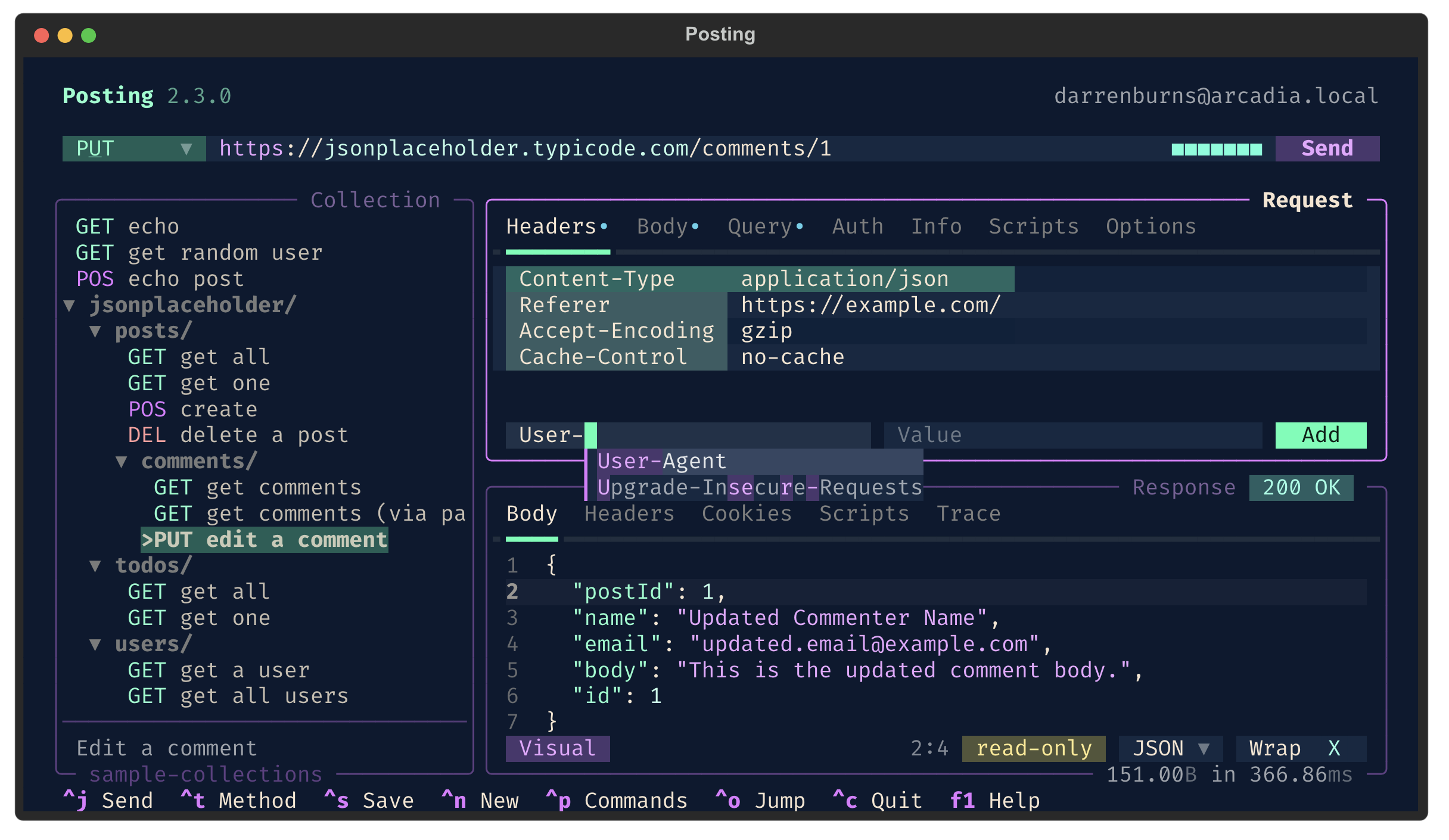
Task: Click the red macOS close button
Action: [41, 36]
